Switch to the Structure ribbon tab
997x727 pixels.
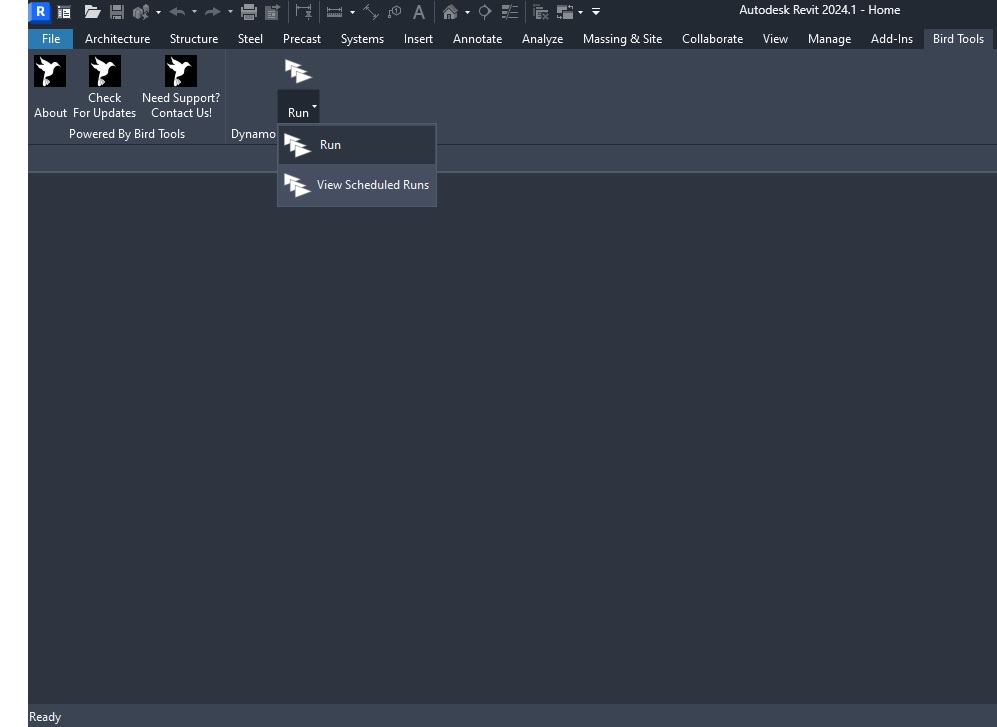[194, 39]
